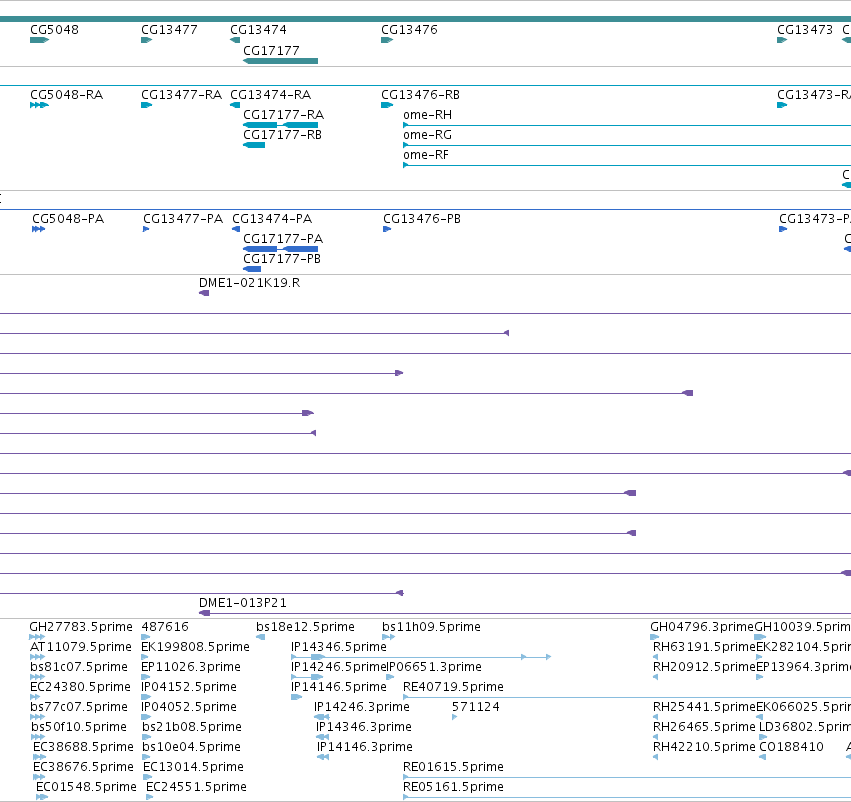Click the IP14246.5prime EST label
Viewport: 851px width, 802px height.
[x=338, y=667]
